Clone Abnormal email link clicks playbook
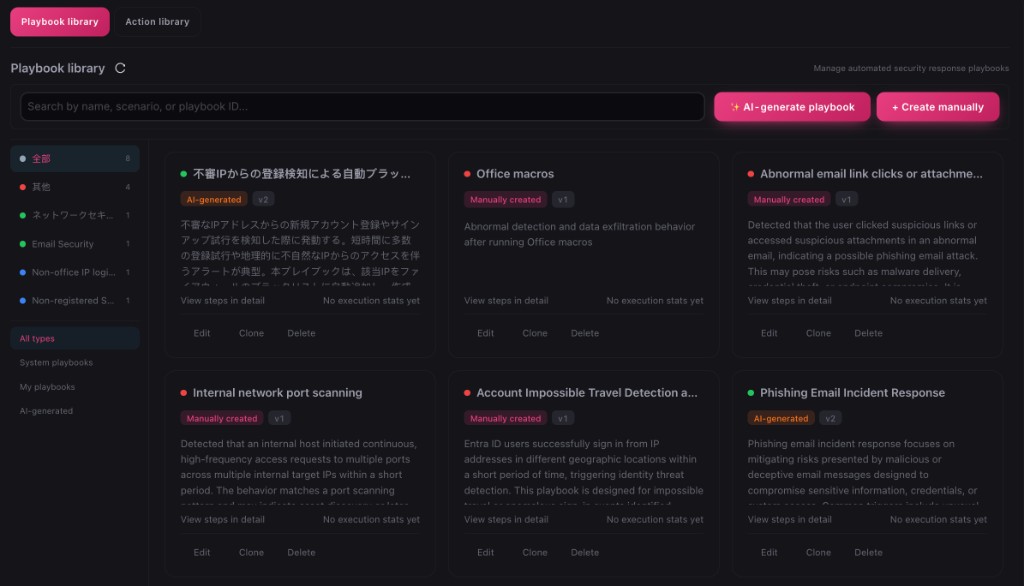The height and width of the screenshot is (586, 1024). tap(818, 333)
